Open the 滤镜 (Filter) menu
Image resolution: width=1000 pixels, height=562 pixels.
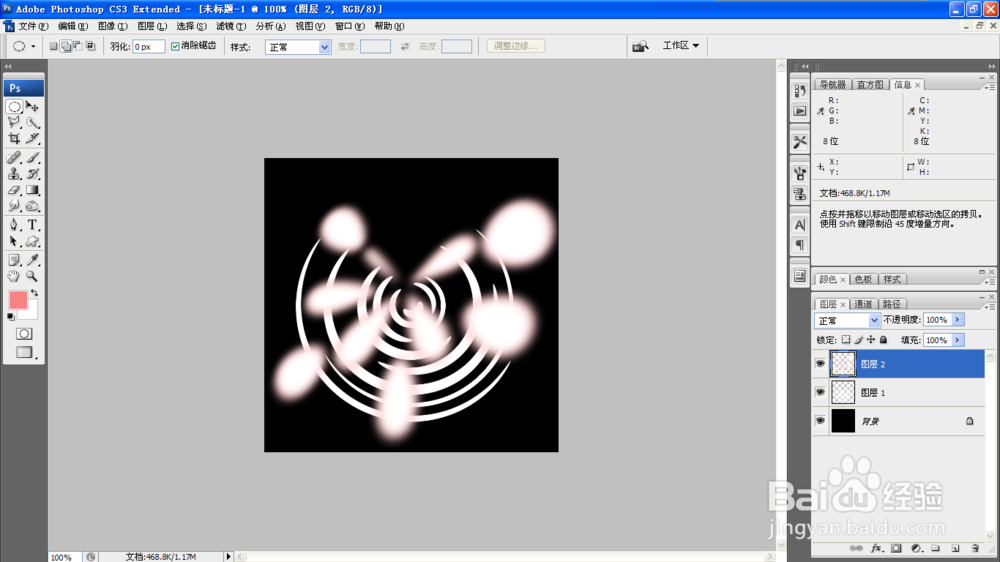(x=231, y=26)
